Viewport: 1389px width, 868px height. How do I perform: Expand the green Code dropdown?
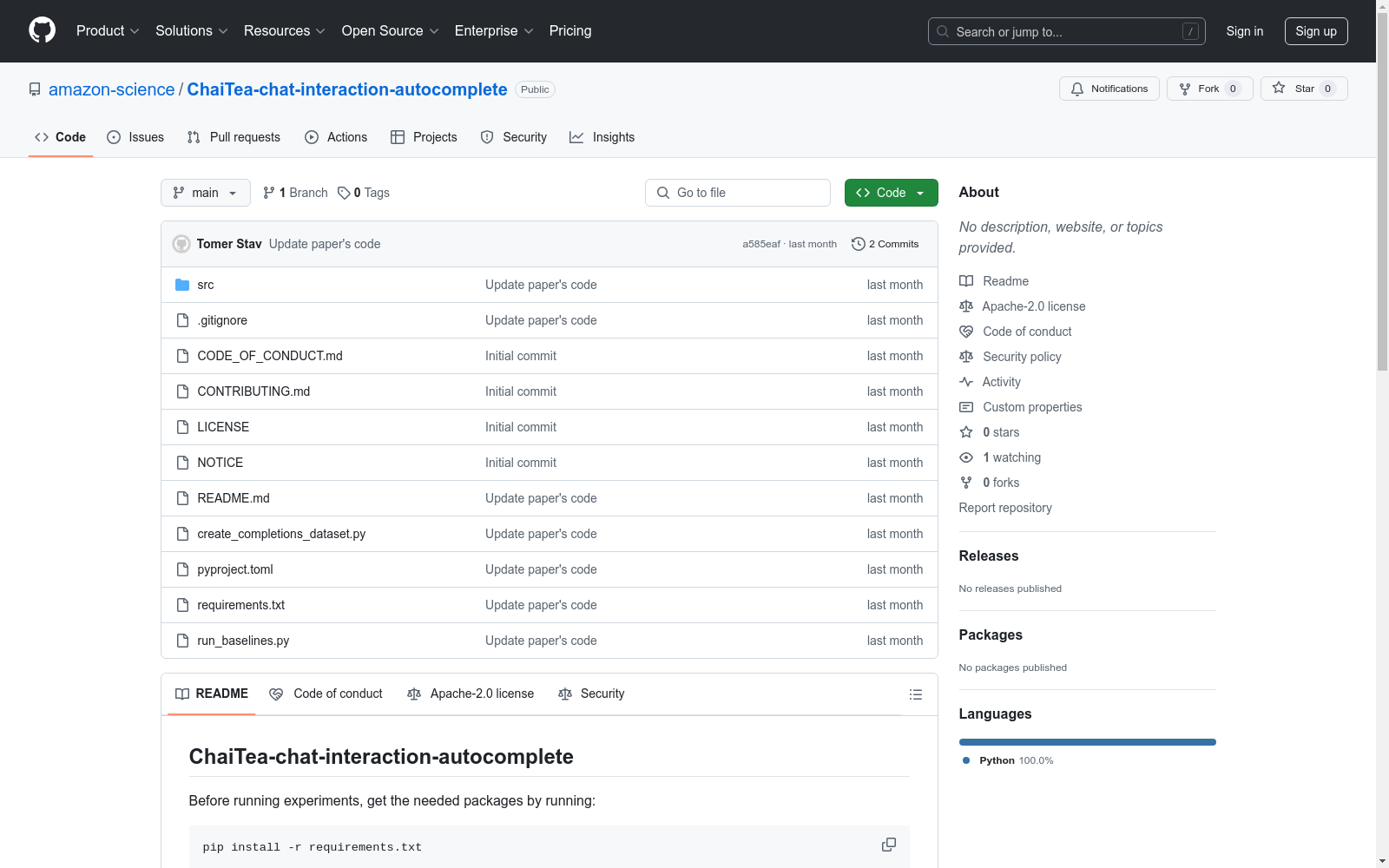point(891,193)
